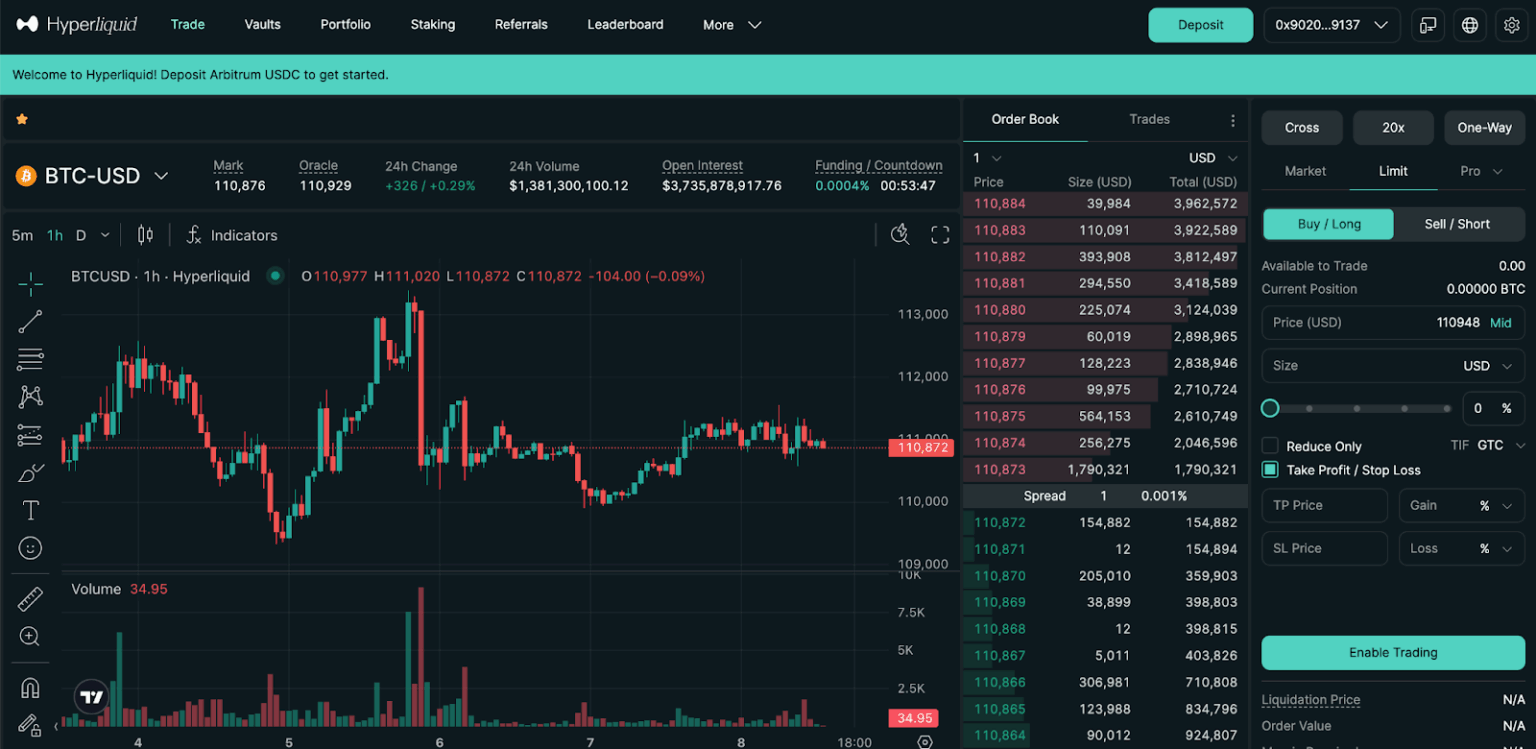Open the quick search on the chart

pyautogui.click(x=899, y=234)
